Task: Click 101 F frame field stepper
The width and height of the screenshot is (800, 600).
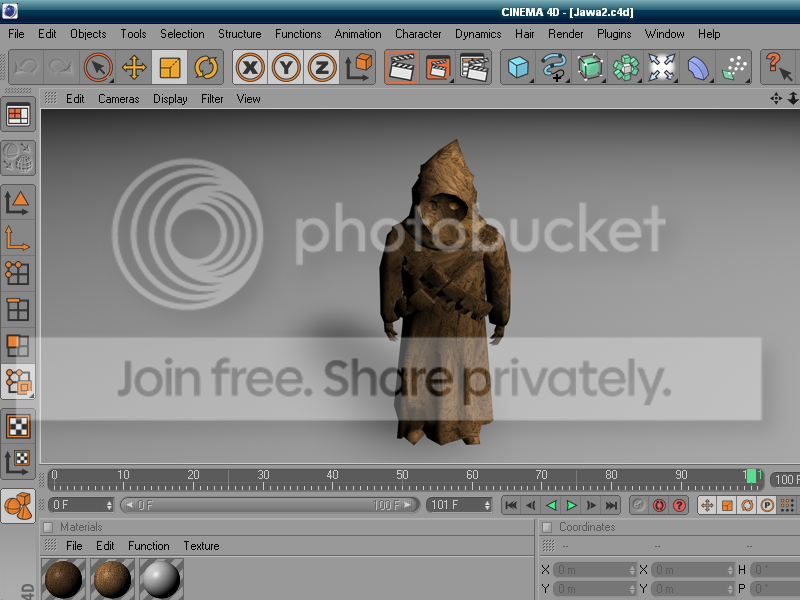Action: (487, 505)
